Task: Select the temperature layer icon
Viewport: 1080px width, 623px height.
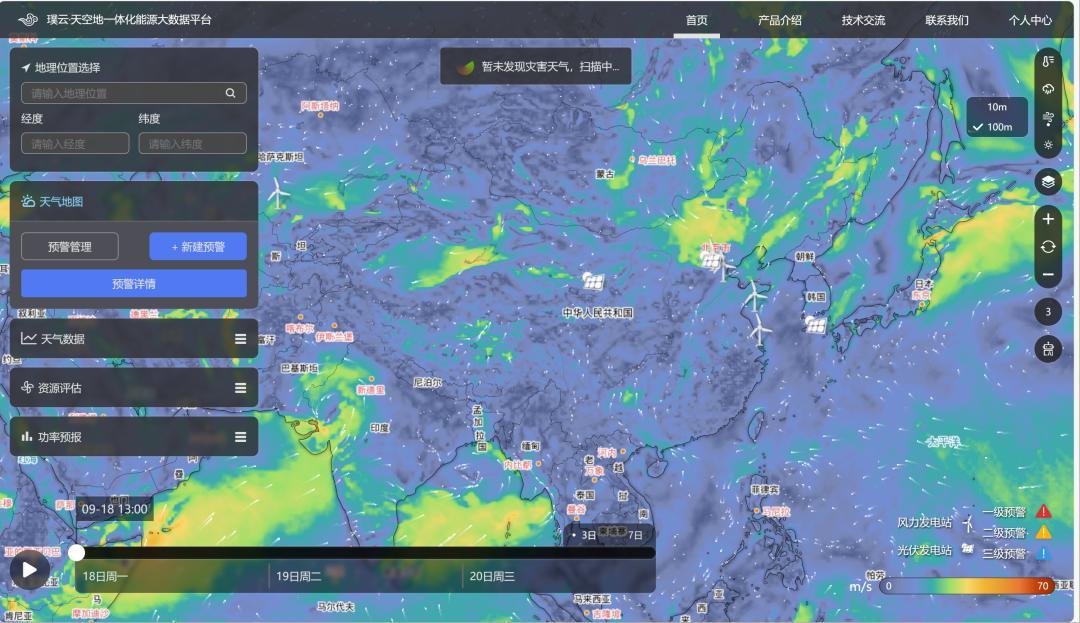Action: 1048,61
